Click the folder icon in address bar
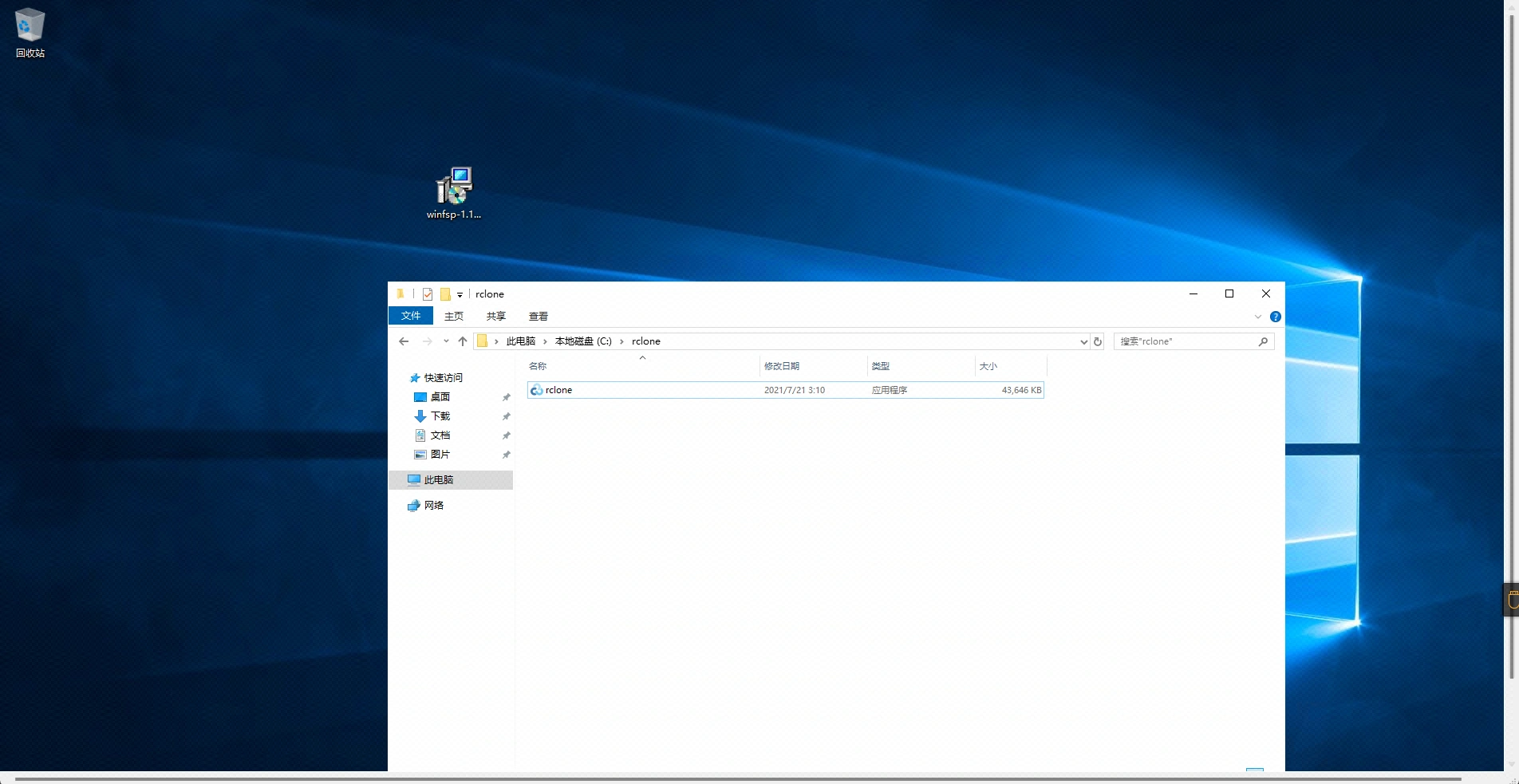 pos(482,341)
